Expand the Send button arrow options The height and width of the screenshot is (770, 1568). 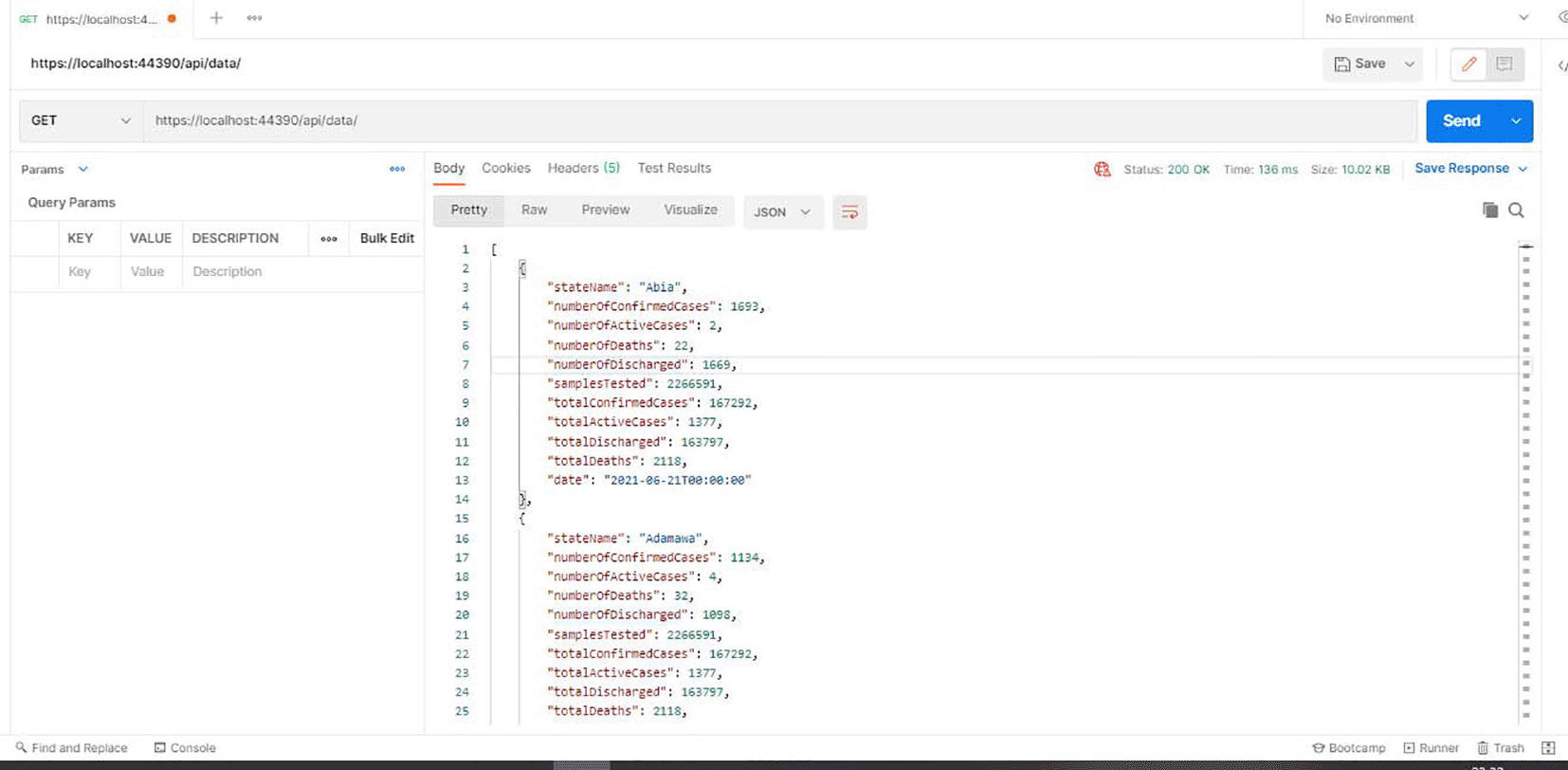click(1516, 120)
